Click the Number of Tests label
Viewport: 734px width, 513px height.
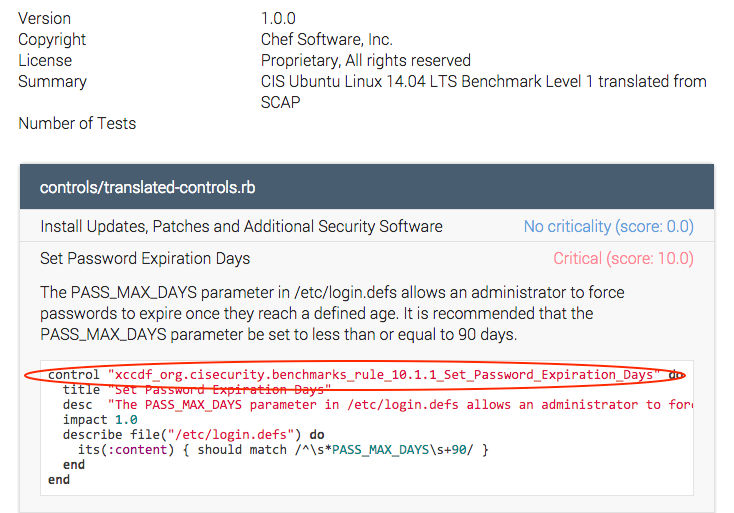(77, 123)
